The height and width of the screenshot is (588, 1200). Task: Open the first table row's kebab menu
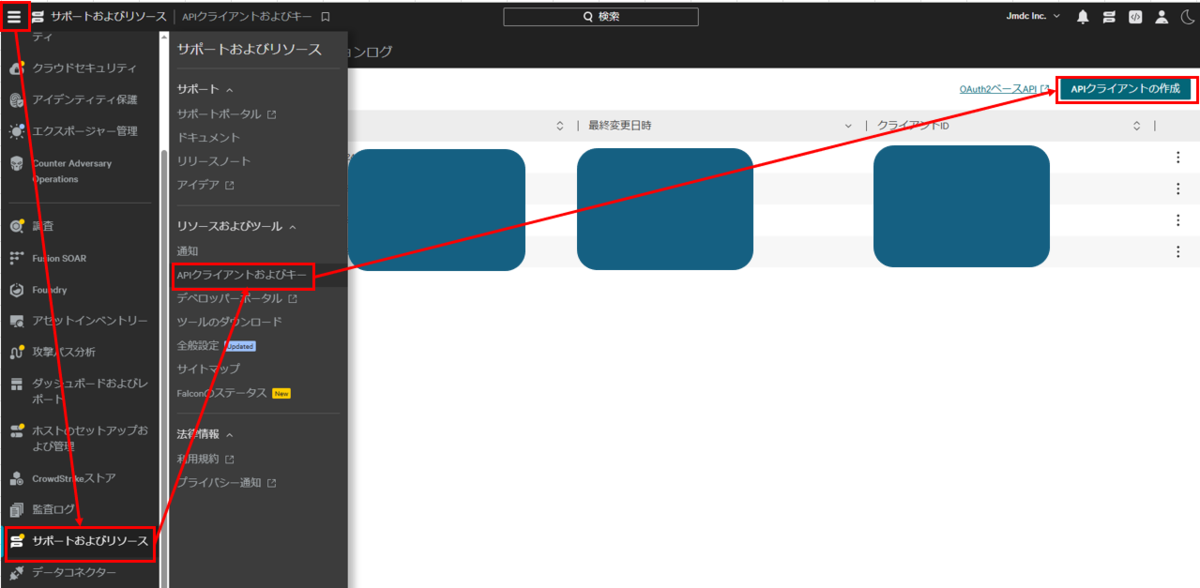[1178, 157]
